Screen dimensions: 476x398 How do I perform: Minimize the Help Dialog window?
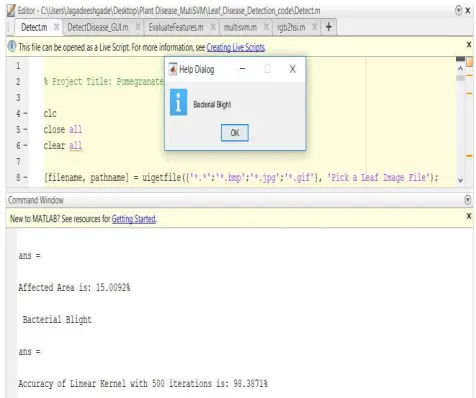point(243,69)
